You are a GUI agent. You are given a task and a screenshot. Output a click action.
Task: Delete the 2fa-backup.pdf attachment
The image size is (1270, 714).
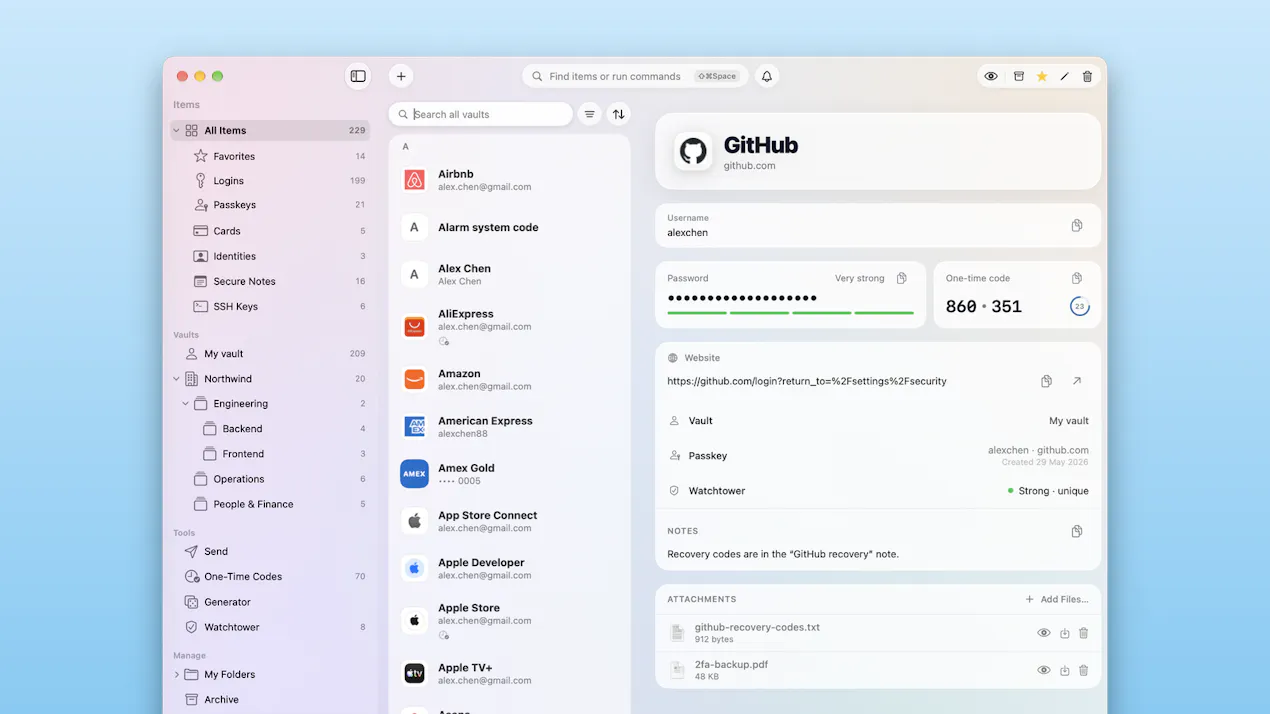pos(1083,670)
